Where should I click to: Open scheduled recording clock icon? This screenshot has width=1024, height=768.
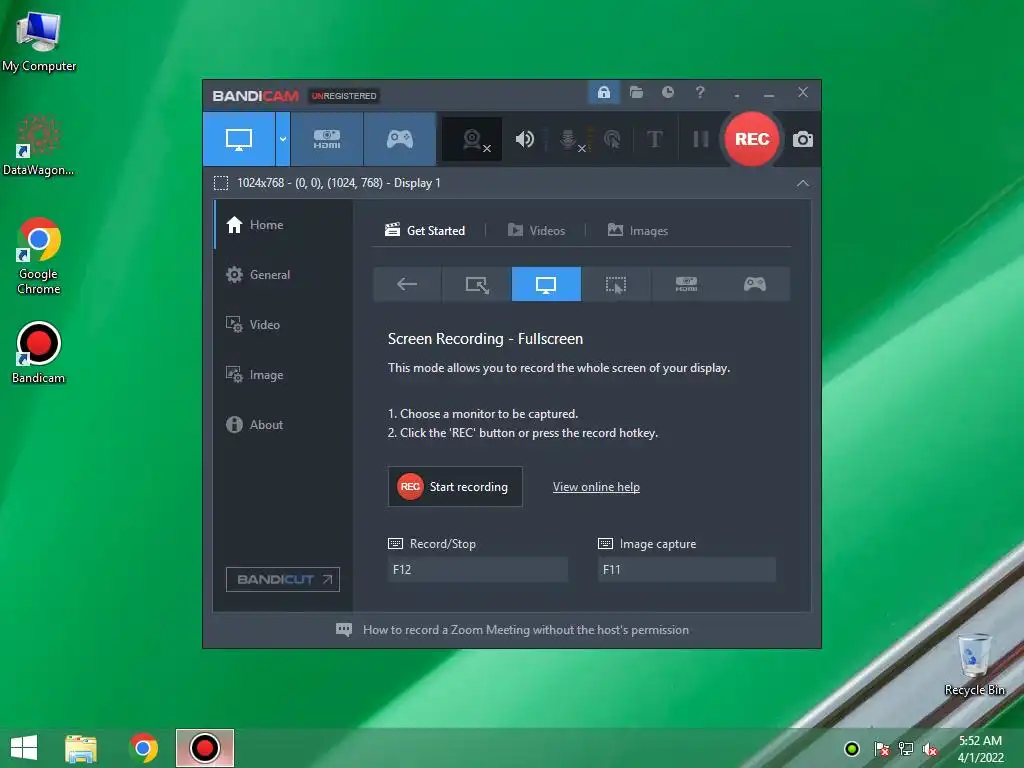tap(667, 92)
